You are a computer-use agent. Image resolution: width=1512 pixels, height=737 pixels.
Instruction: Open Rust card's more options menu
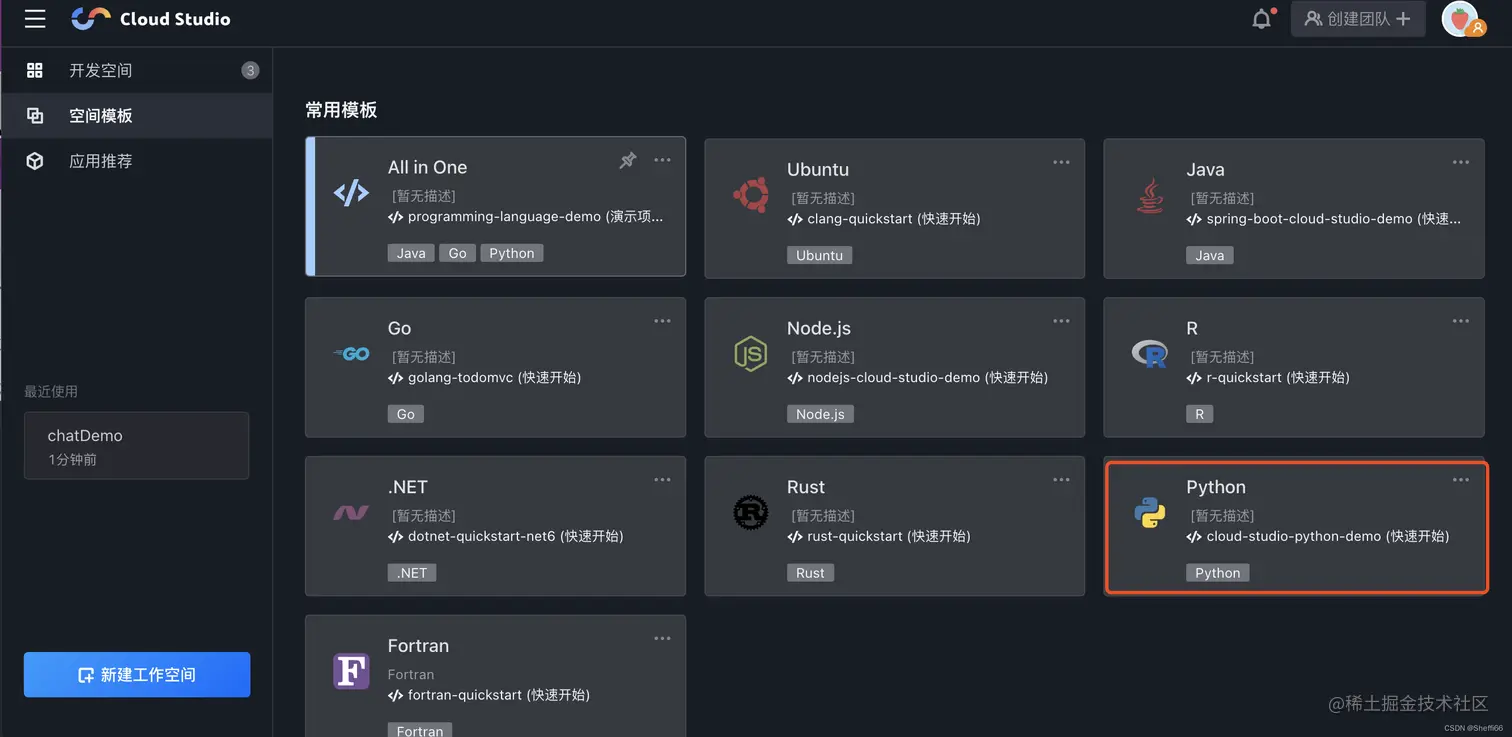coord(1061,480)
